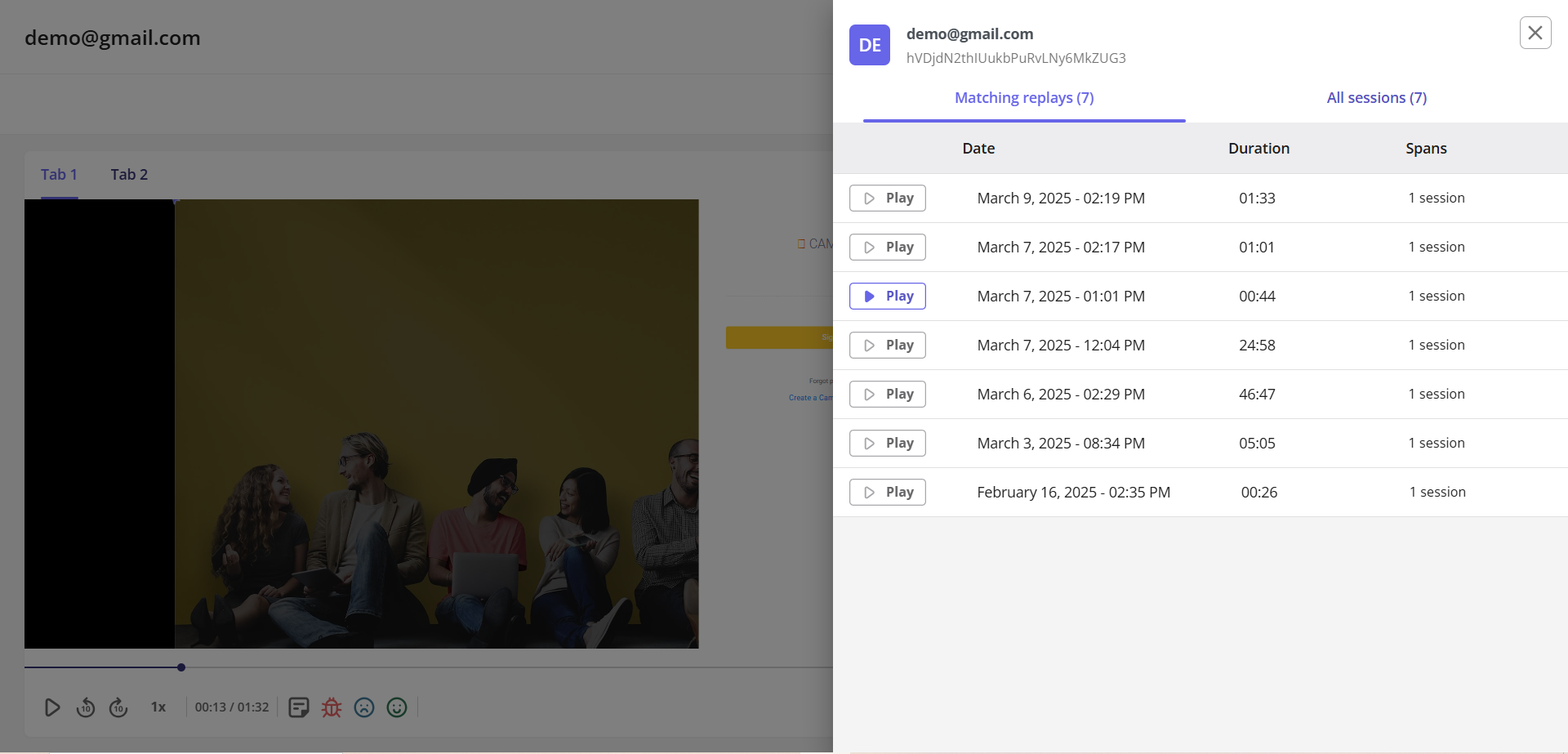Open the All sessions (7) tab
This screenshot has width=1568, height=754.
tap(1376, 97)
